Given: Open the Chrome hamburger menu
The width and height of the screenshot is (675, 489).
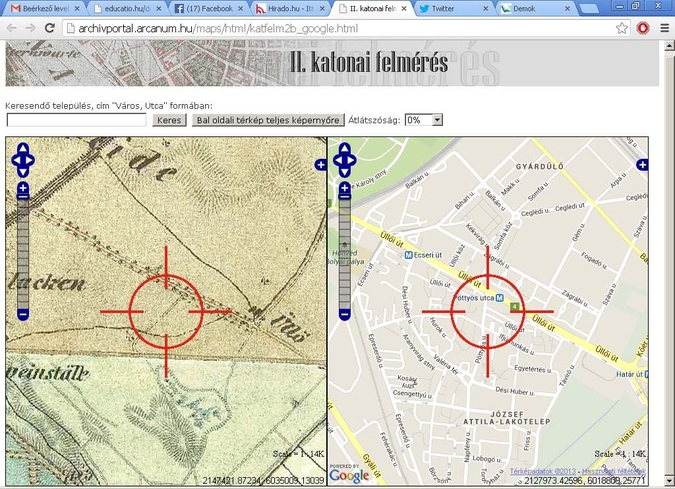Looking at the screenshot, I should pyautogui.click(x=665, y=28).
